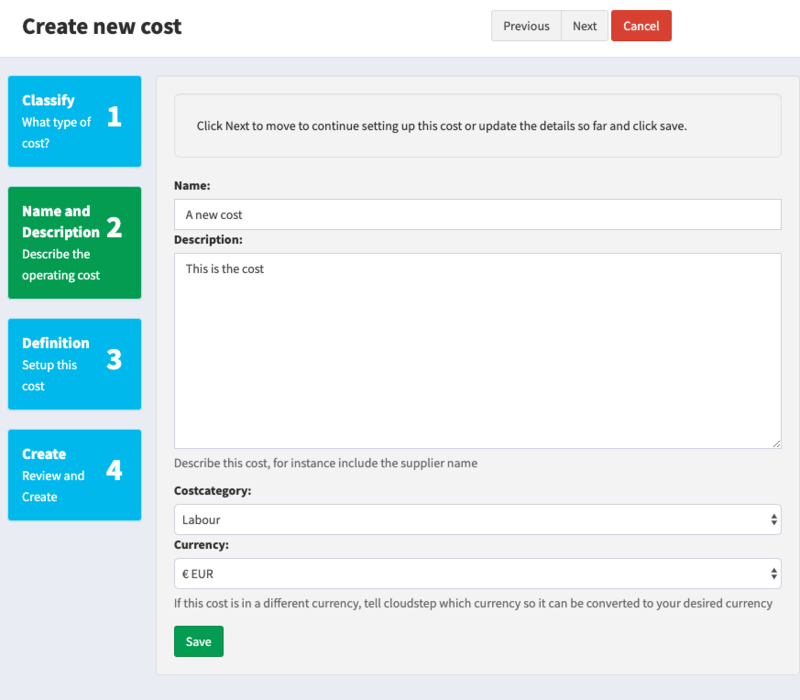Click the Previous button
The height and width of the screenshot is (700, 800).
tap(526, 26)
